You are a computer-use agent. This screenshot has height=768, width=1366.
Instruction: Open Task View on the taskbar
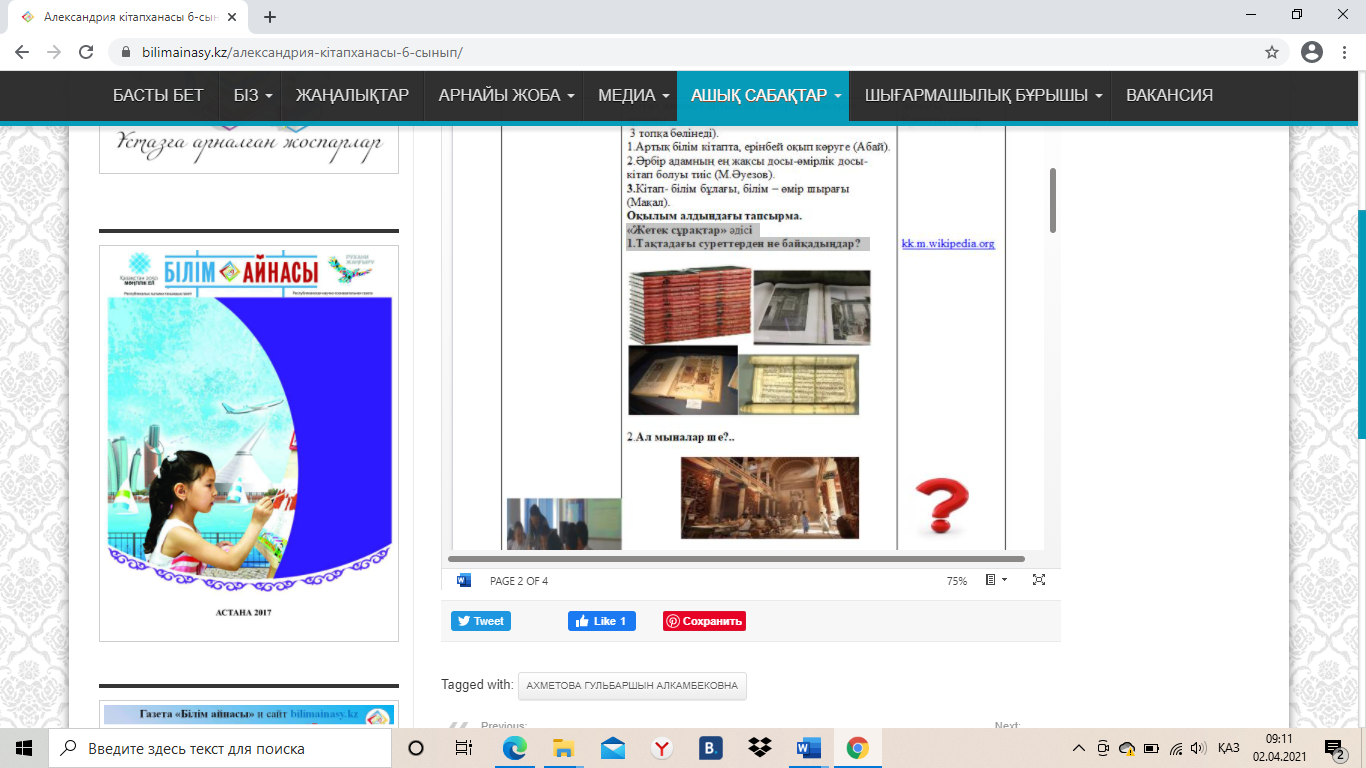pyautogui.click(x=464, y=748)
